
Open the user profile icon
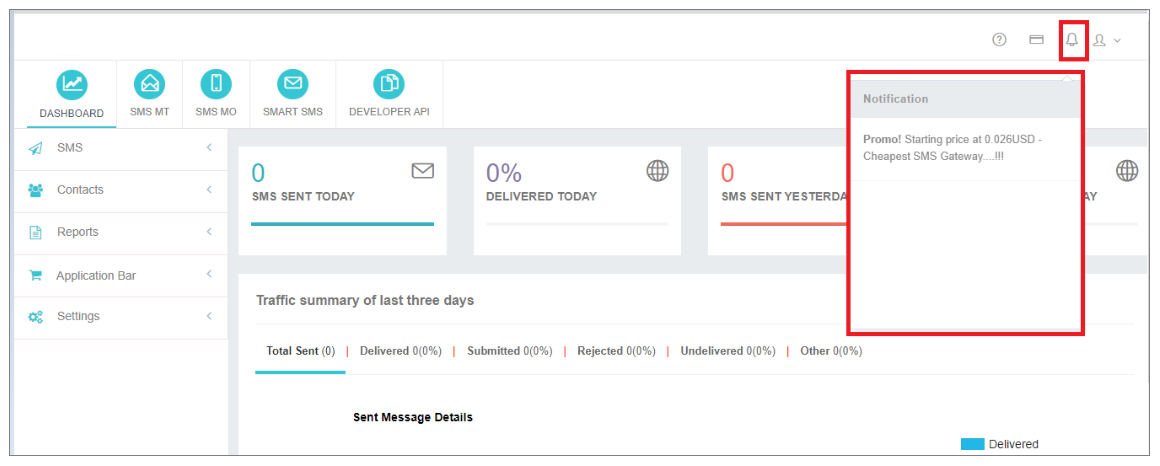pyautogui.click(x=1099, y=40)
